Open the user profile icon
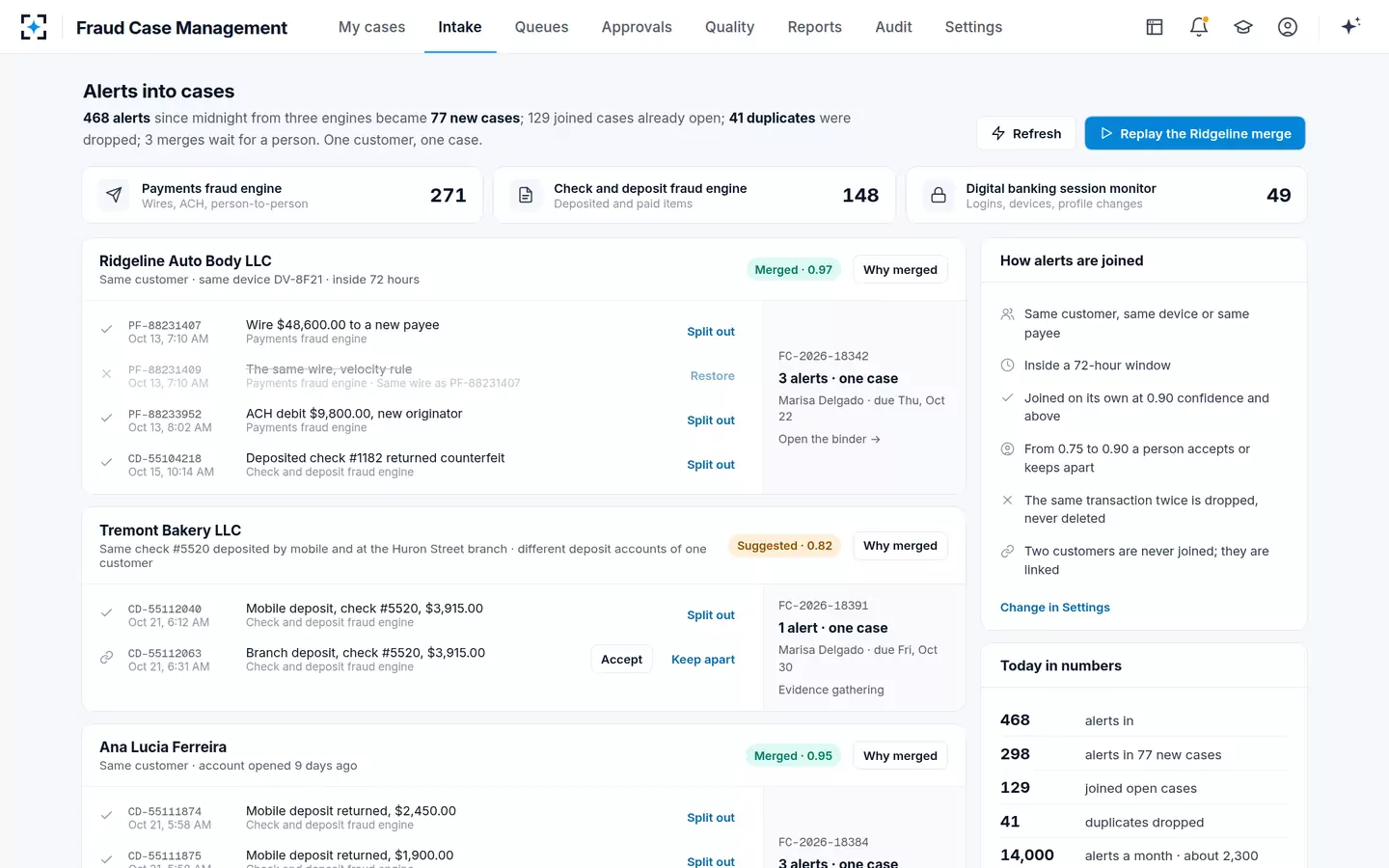Viewport: 1389px width, 868px height. 1288,27
